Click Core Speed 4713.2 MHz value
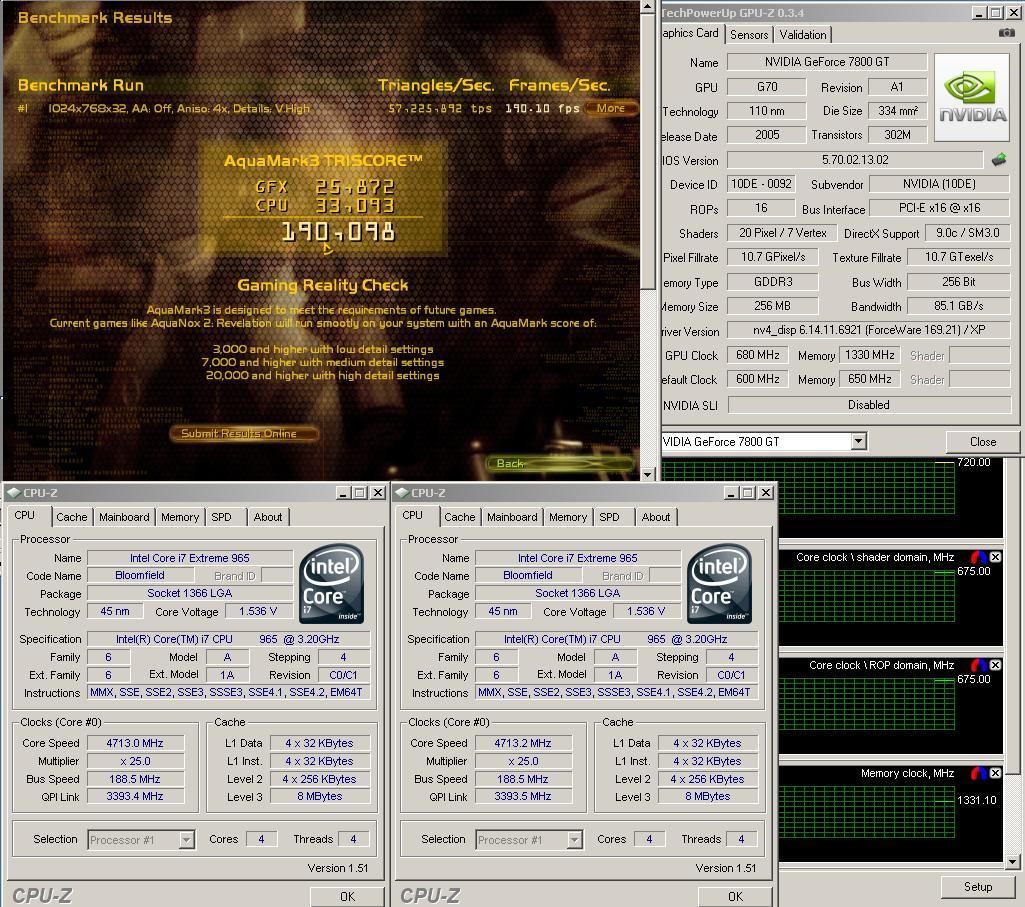The width and height of the screenshot is (1025, 907). click(523, 743)
